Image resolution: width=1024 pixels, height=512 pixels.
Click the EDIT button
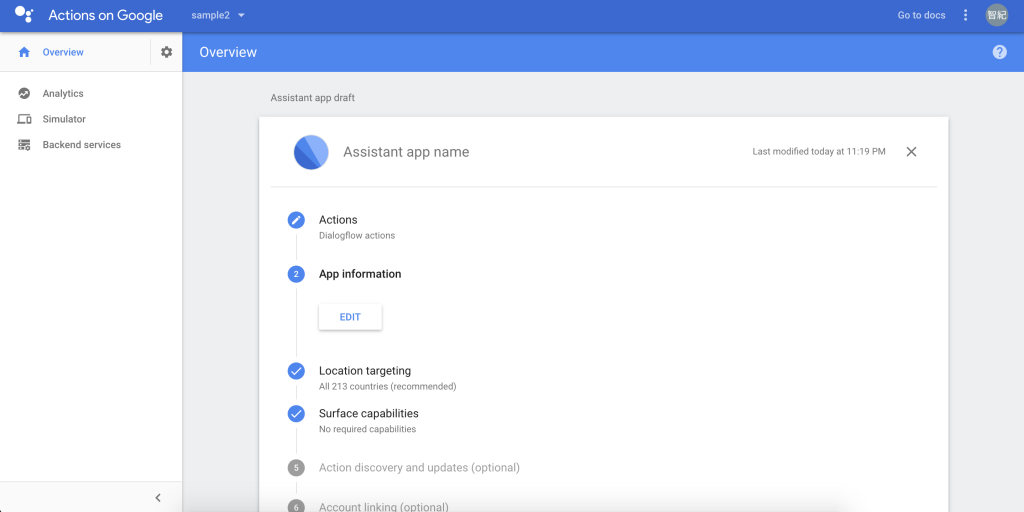point(350,317)
